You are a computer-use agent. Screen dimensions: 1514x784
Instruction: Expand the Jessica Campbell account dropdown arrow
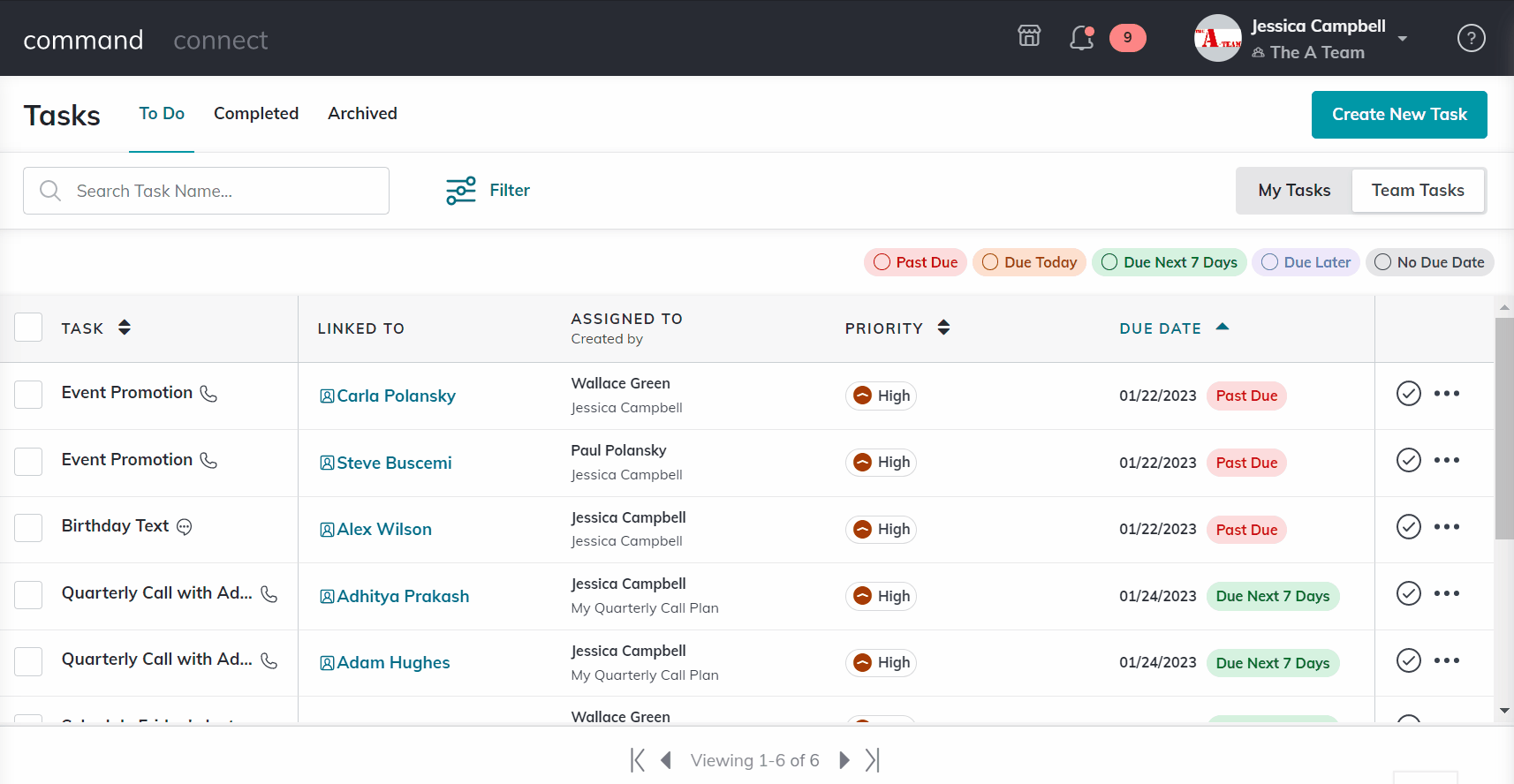(1402, 39)
